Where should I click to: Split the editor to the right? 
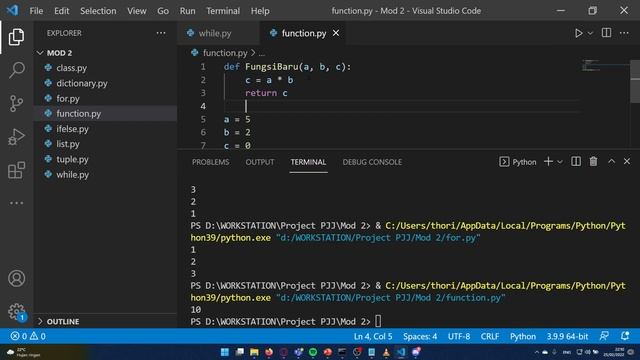(x=607, y=33)
